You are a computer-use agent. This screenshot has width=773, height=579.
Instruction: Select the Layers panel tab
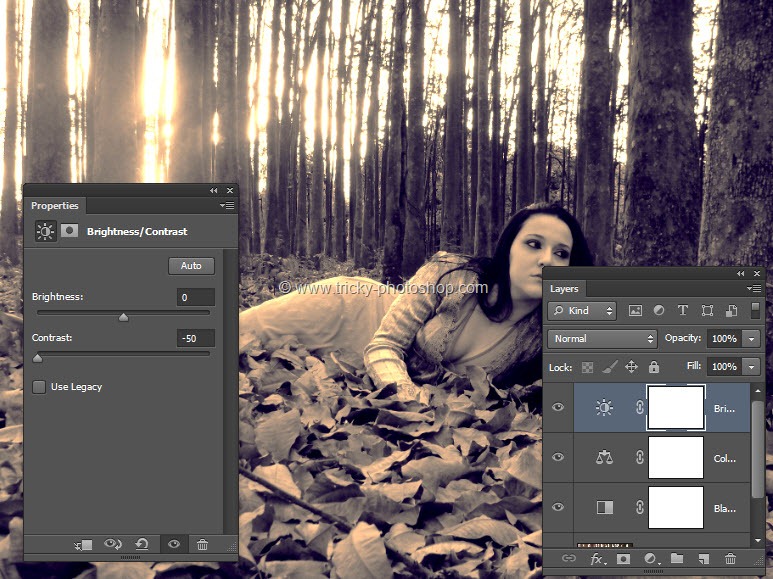pyautogui.click(x=564, y=289)
